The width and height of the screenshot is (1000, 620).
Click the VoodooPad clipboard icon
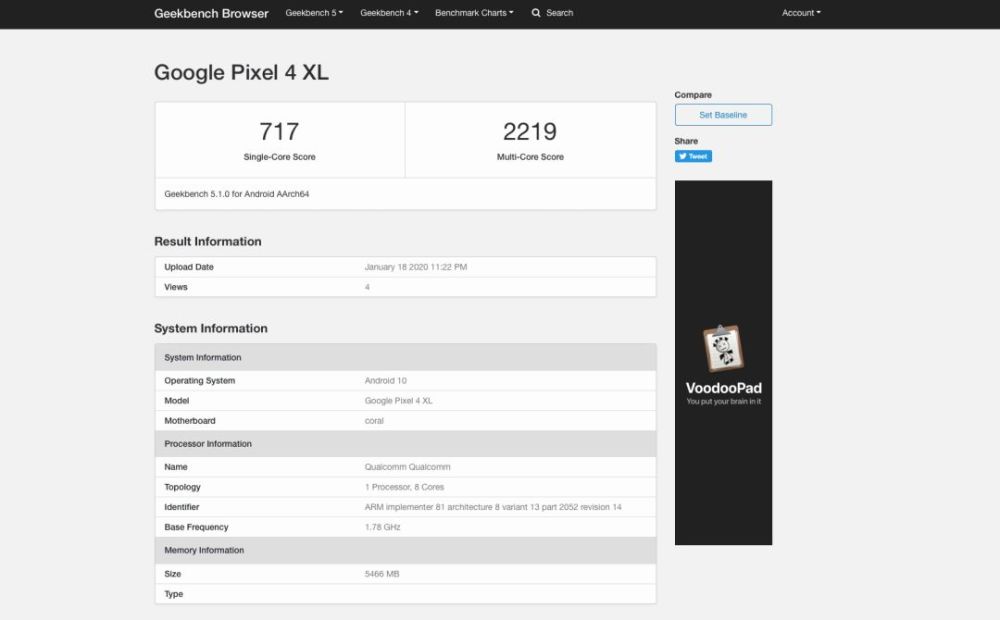[723, 348]
